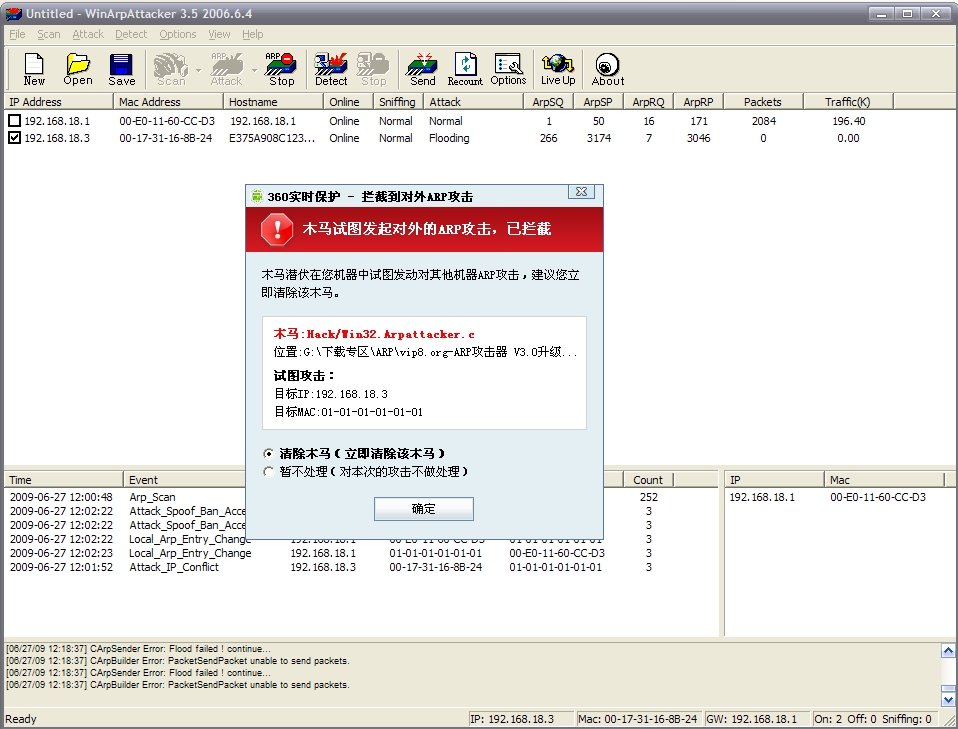
Task: Expand the dropdown arrow beside Attack toolbar button
Action: coord(254,70)
